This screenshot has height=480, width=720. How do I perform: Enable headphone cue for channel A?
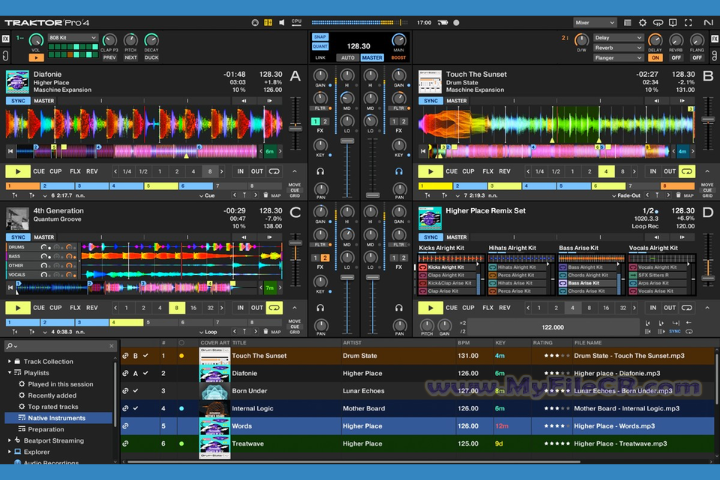pos(321,171)
